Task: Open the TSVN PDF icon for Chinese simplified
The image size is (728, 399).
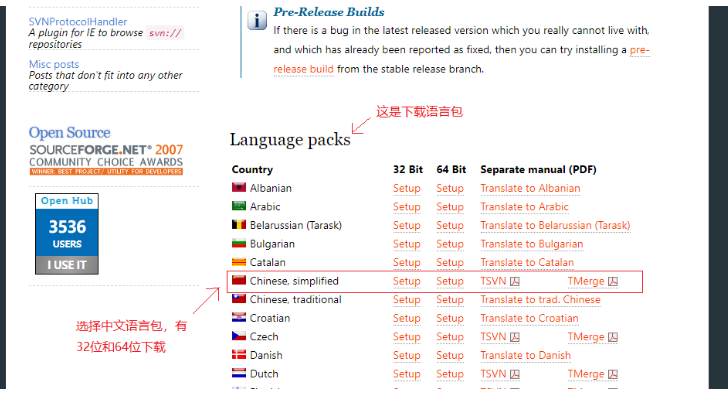Action: pyautogui.click(x=514, y=281)
